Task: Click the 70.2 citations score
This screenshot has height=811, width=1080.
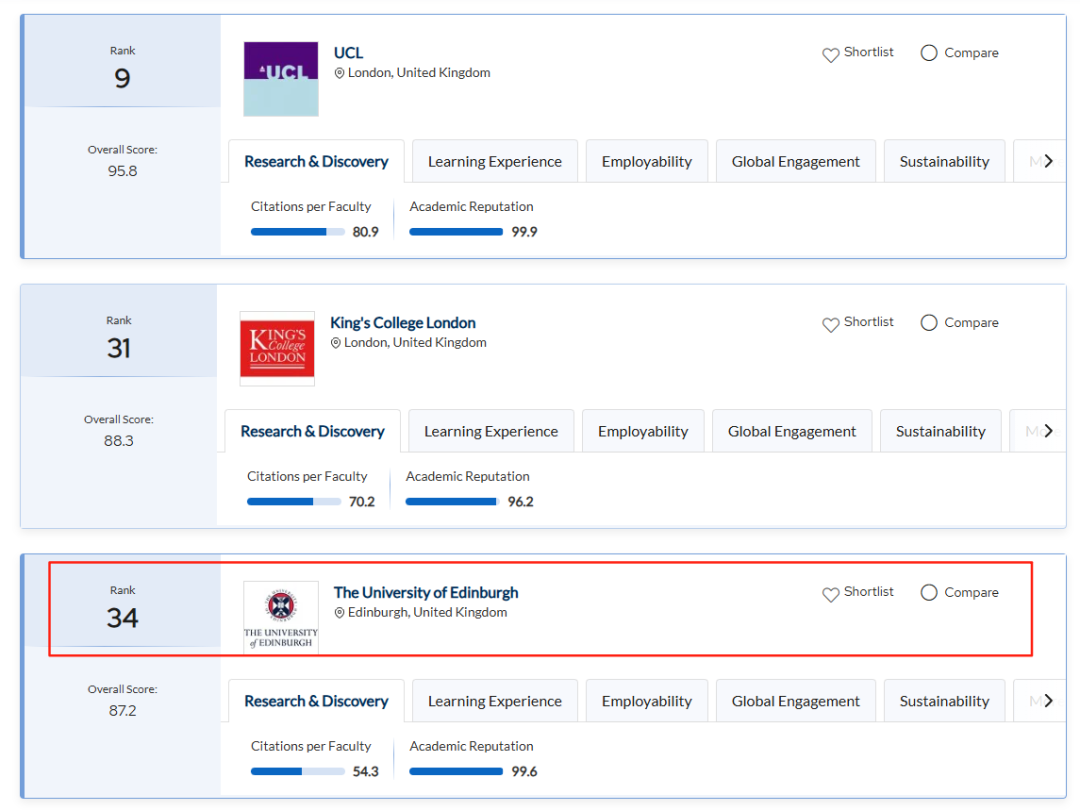Action: click(362, 502)
